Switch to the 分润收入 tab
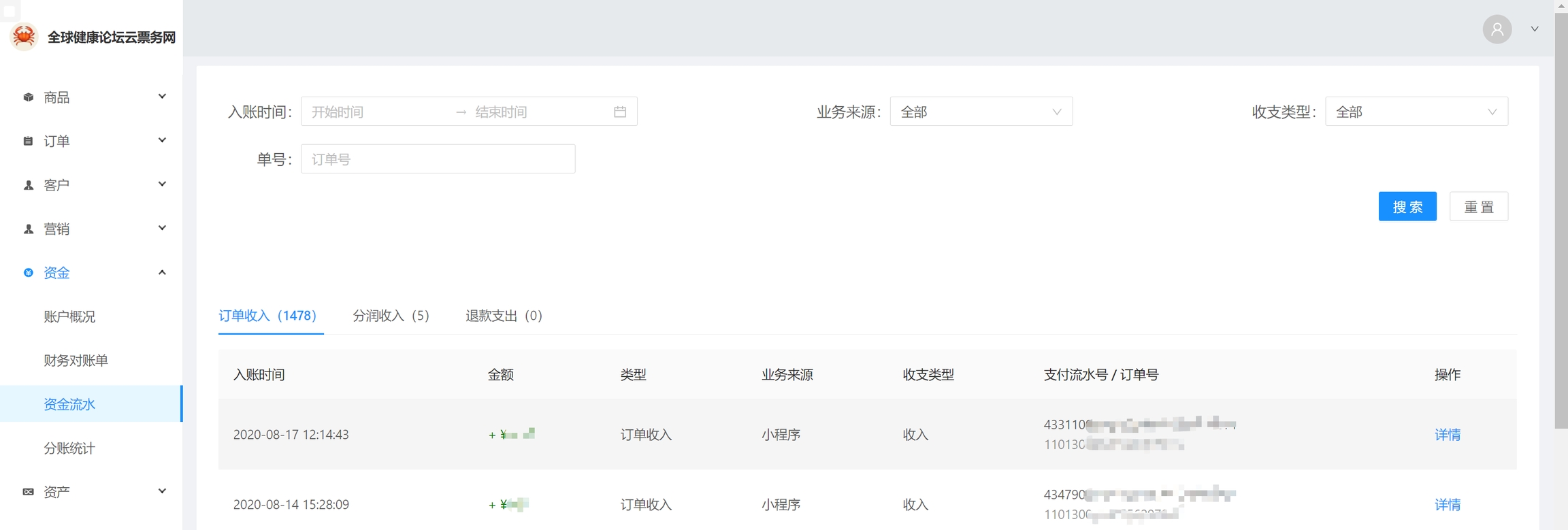Viewport: 1568px width, 530px height. [x=391, y=316]
